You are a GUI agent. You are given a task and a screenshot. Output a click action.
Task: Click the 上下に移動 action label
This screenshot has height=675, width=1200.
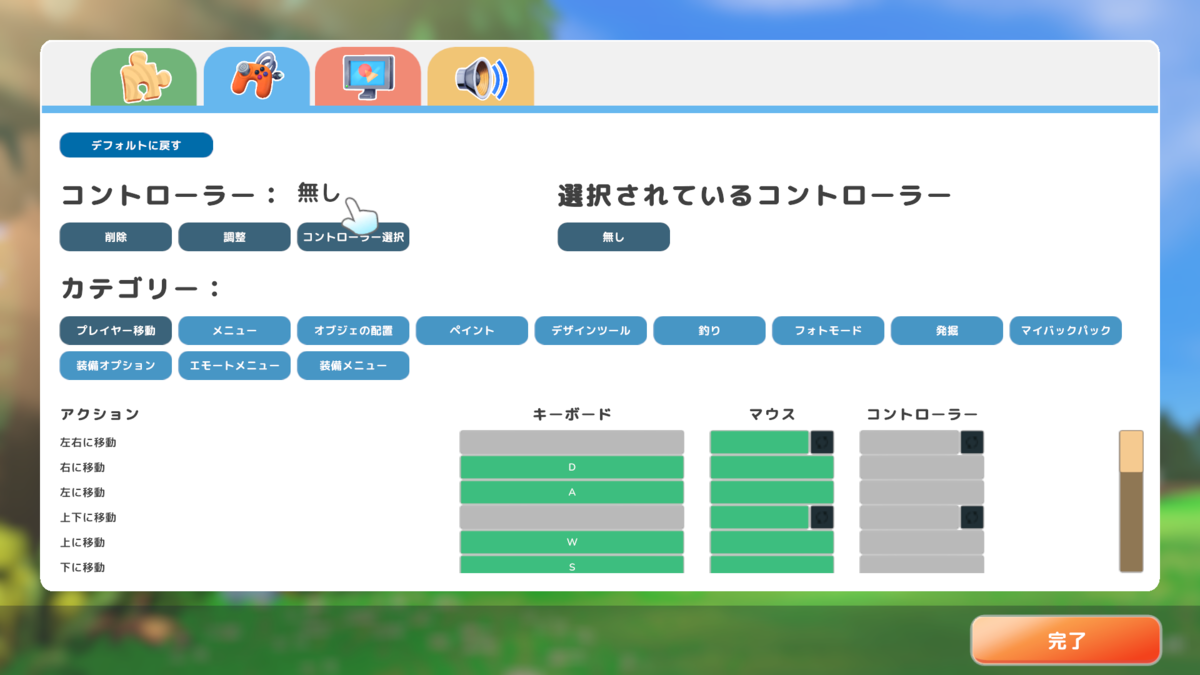(x=88, y=517)
